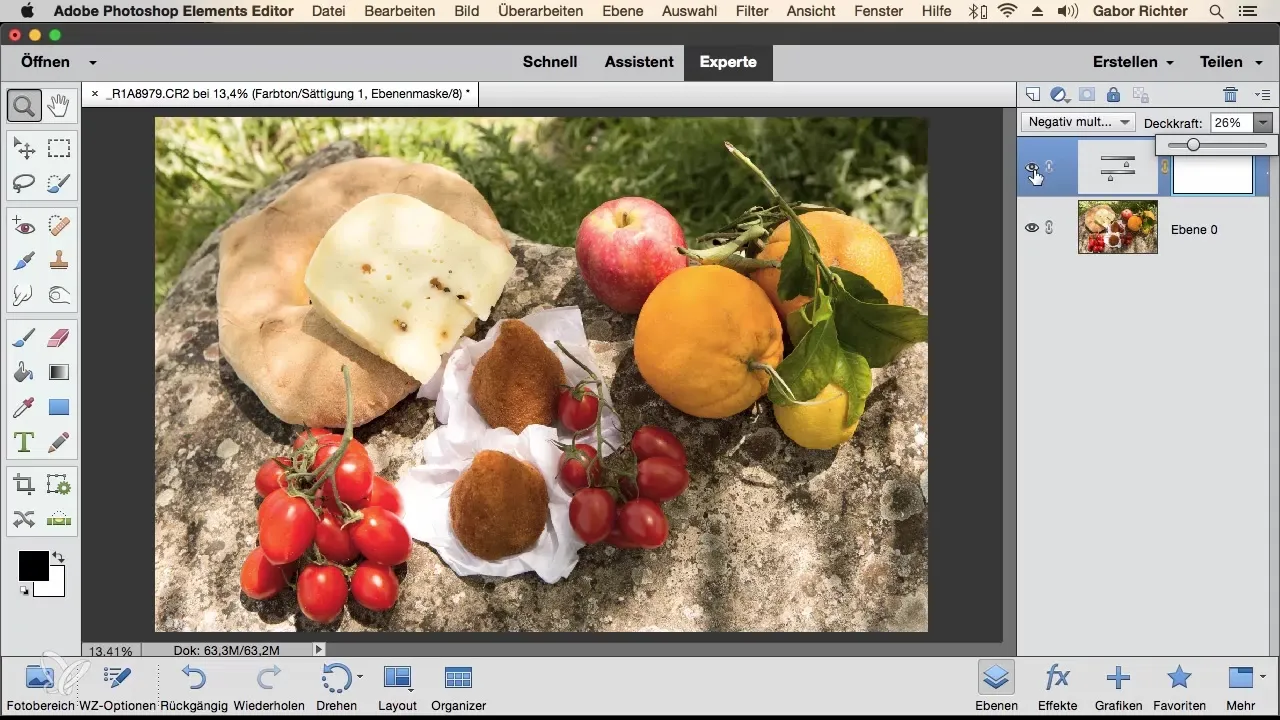1280x720 pixels.
Task: Select the Brush tool
Action: point(24,338)
